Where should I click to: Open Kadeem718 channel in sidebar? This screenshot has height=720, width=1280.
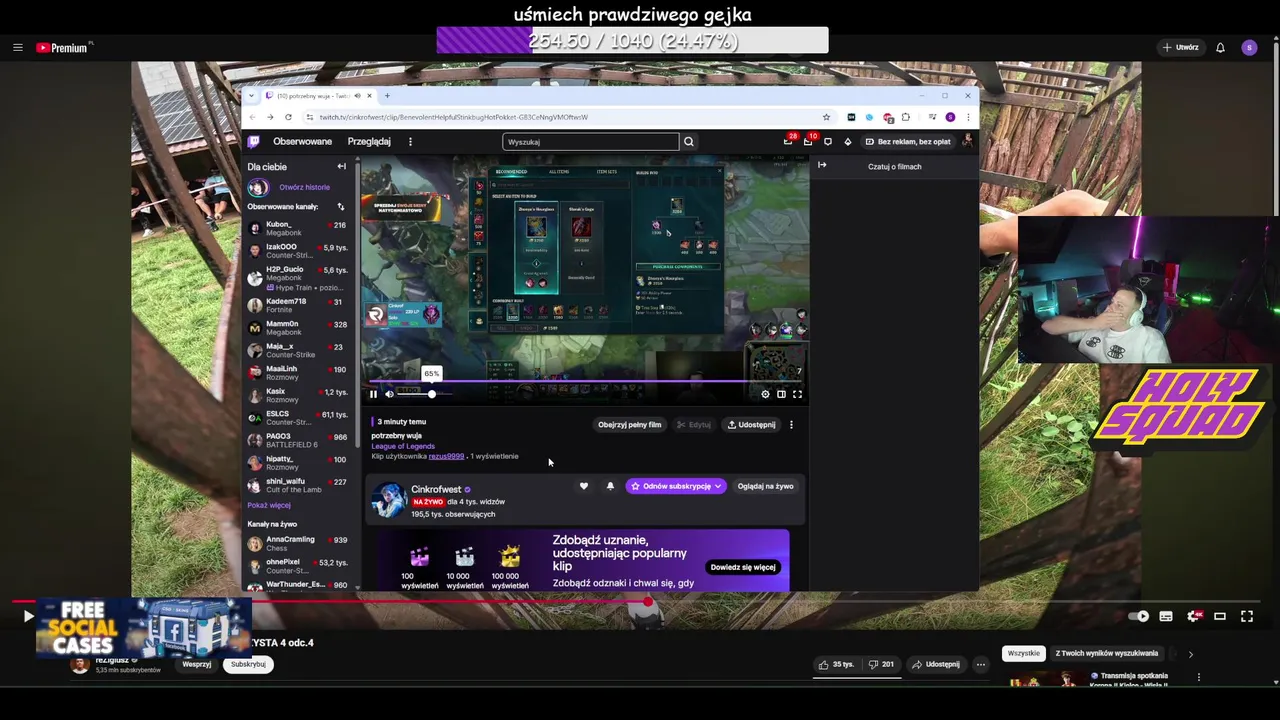297,305
